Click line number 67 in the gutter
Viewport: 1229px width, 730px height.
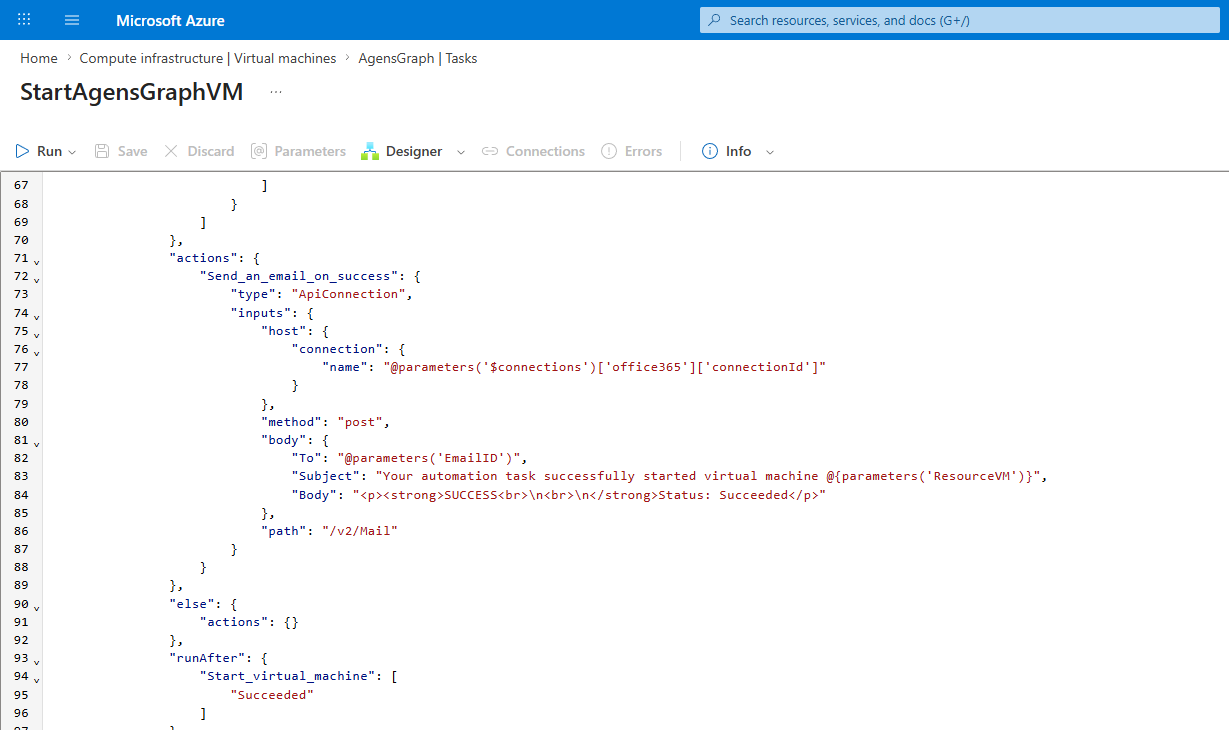pyautogui.click(x=21, y=185)
